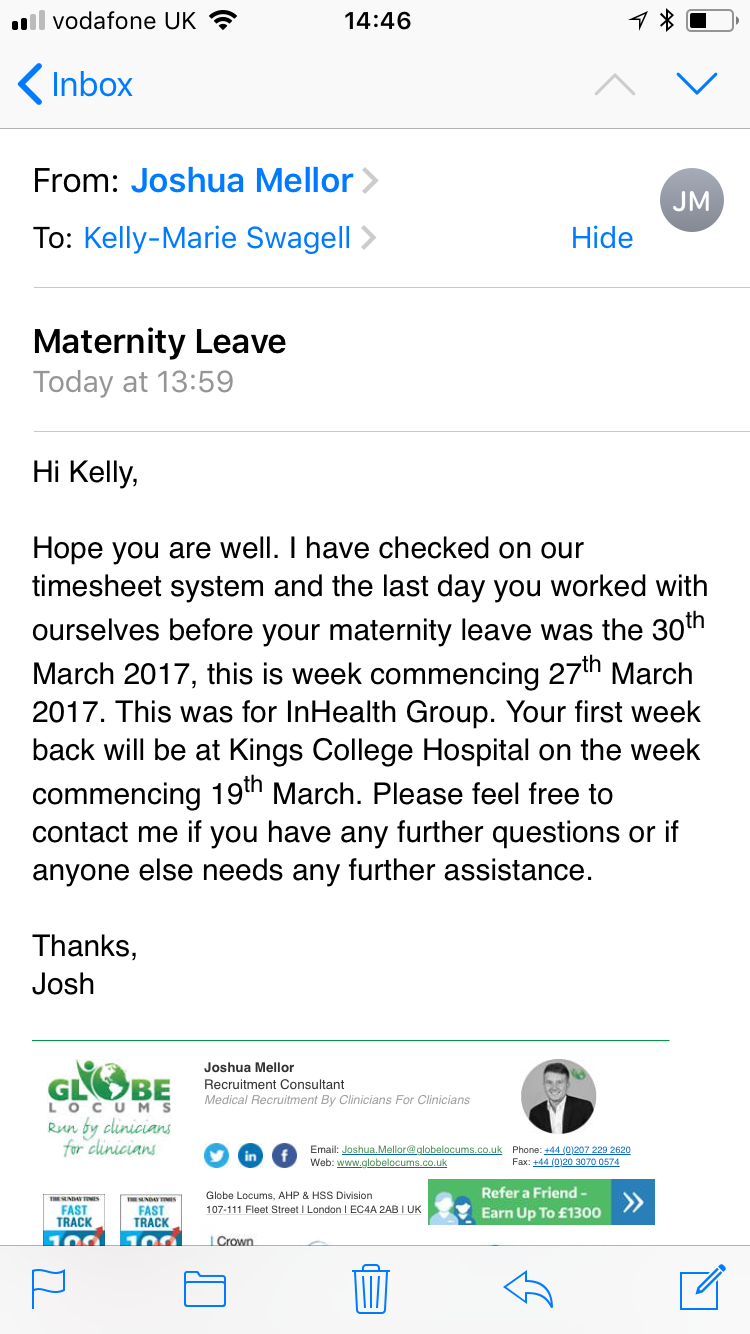This screenshot has height=1334, width=750.
Task: Tap the reply arrow icon
Action: tap(529, 1288)
